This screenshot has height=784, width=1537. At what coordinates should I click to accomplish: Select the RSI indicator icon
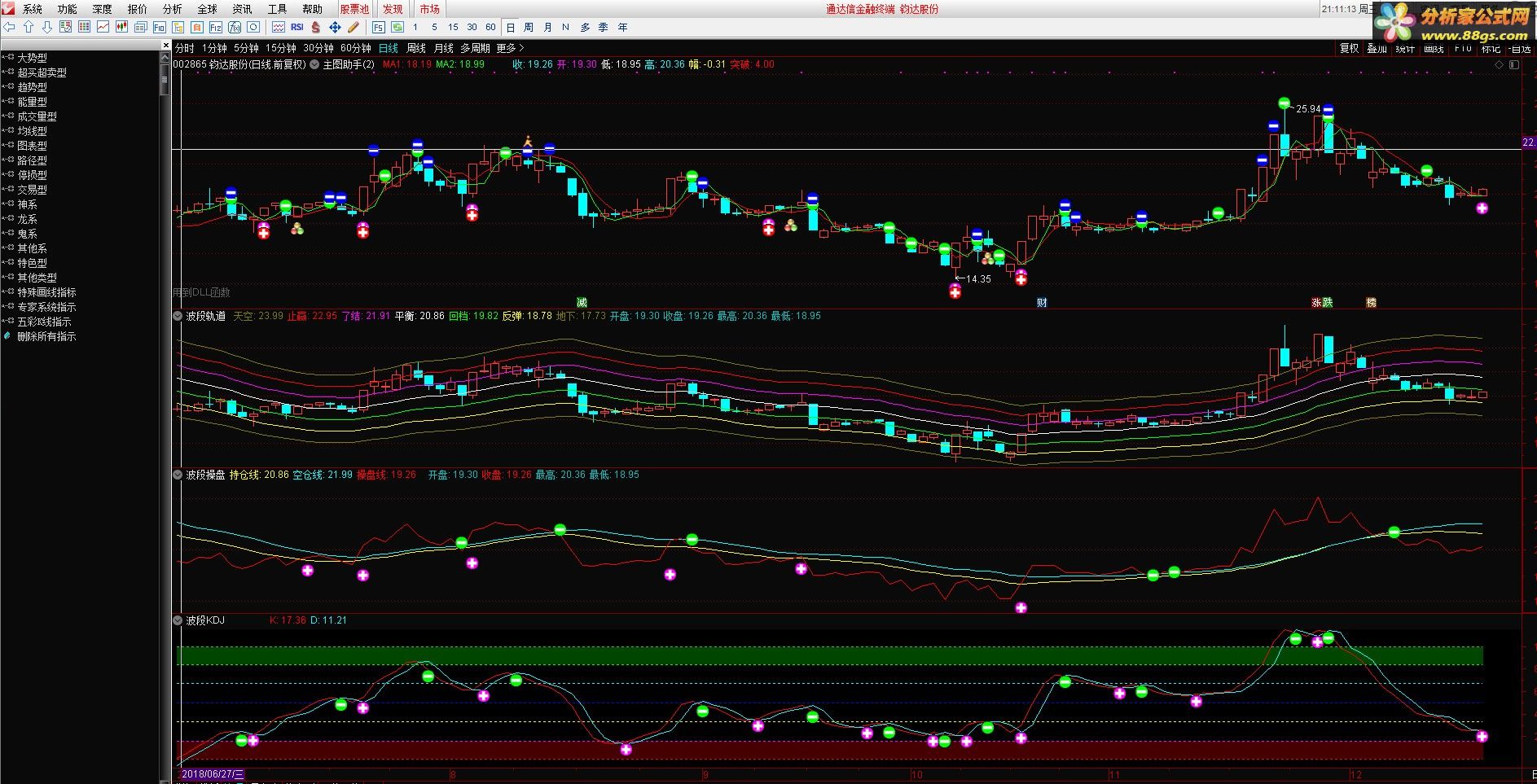(x=297, y=27)
